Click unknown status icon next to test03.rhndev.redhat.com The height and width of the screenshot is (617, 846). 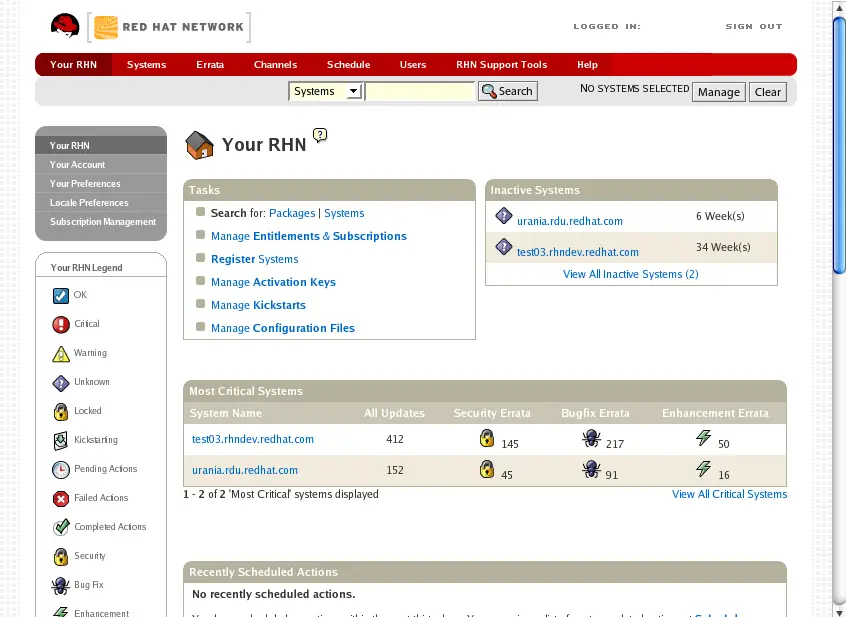tap(504, 247)
